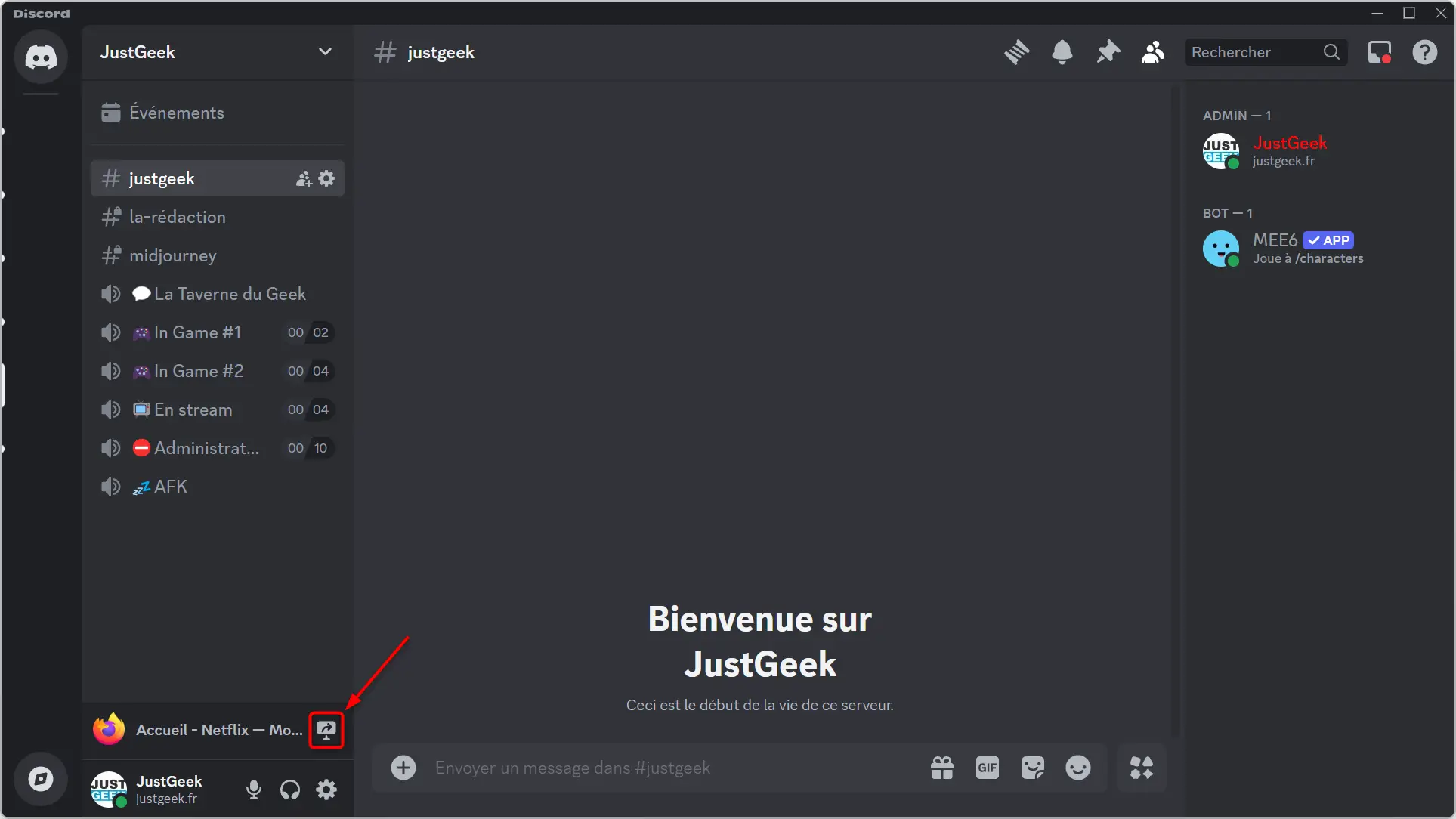Image resolution: width=1456 pixels, height=819 pixels.
Task: Open the gift Nitro icon
Action: pyautogui.click(x=942, y=768)
